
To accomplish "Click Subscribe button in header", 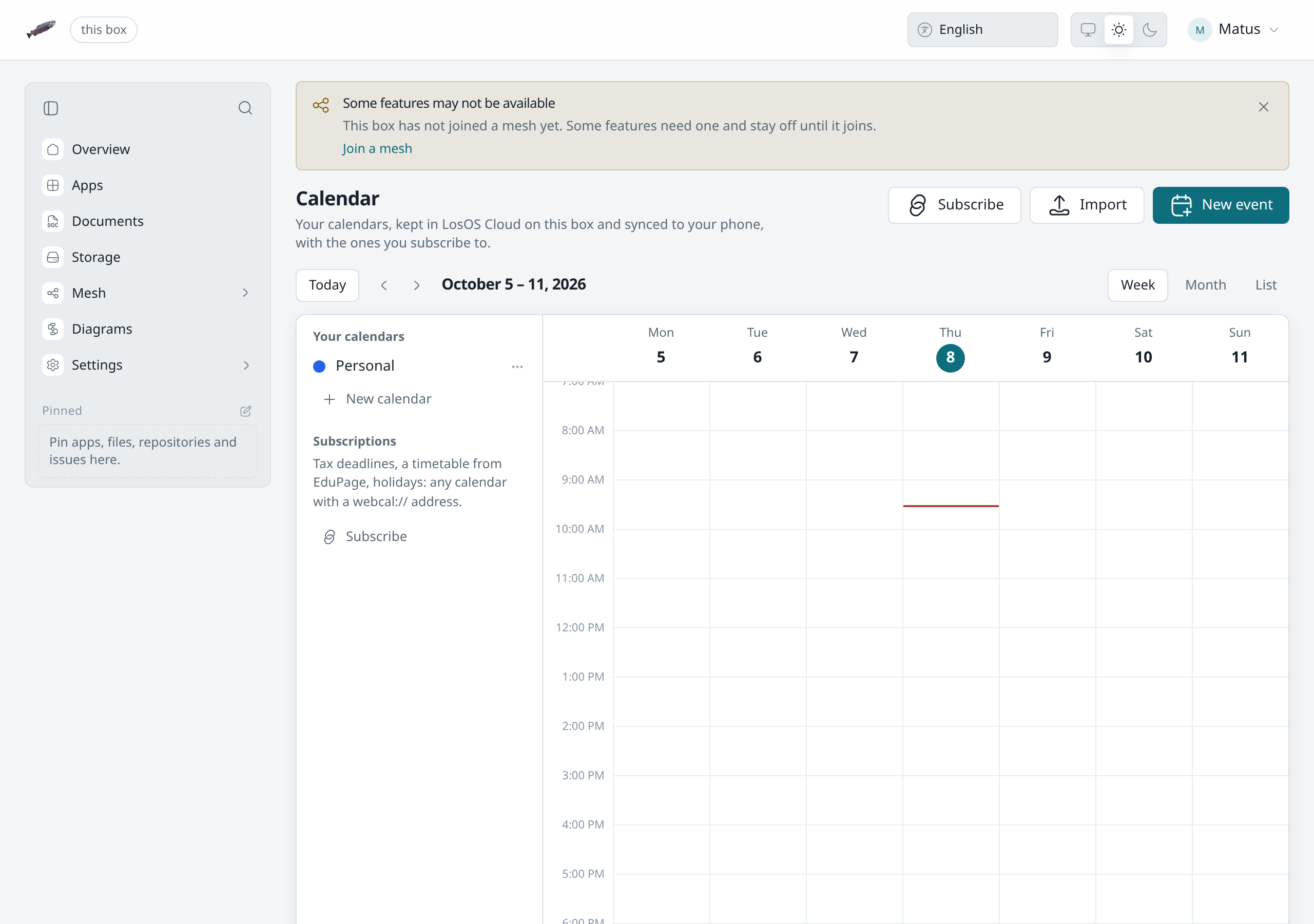I will coord(954,205).
